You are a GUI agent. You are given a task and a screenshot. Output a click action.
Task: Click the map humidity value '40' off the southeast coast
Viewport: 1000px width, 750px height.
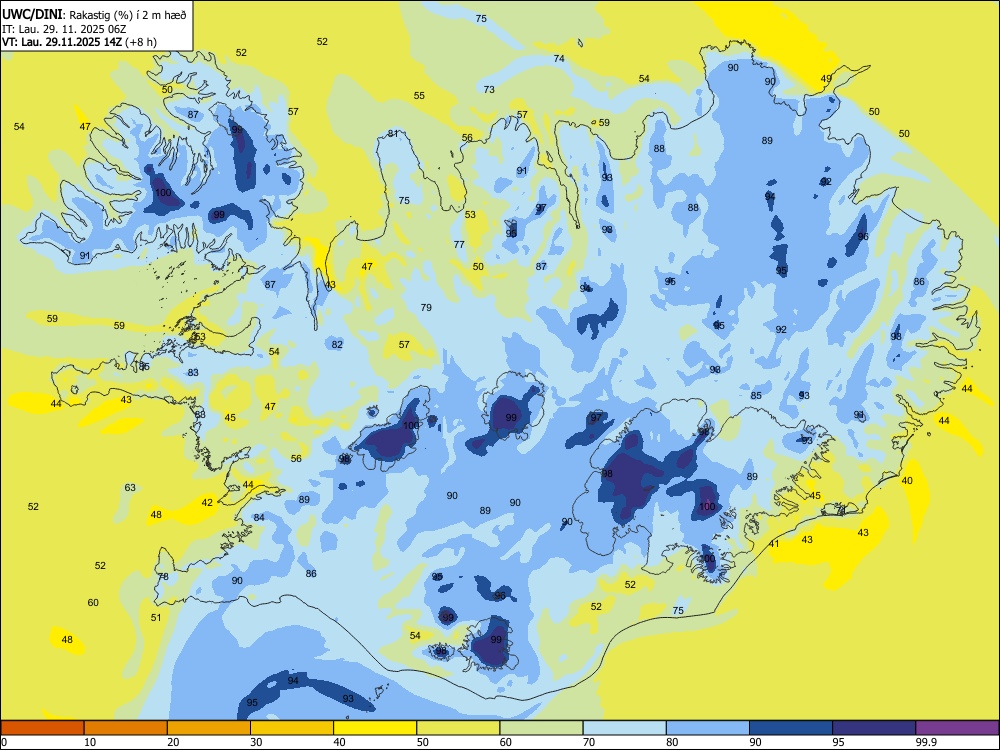(x=907, y=481)
